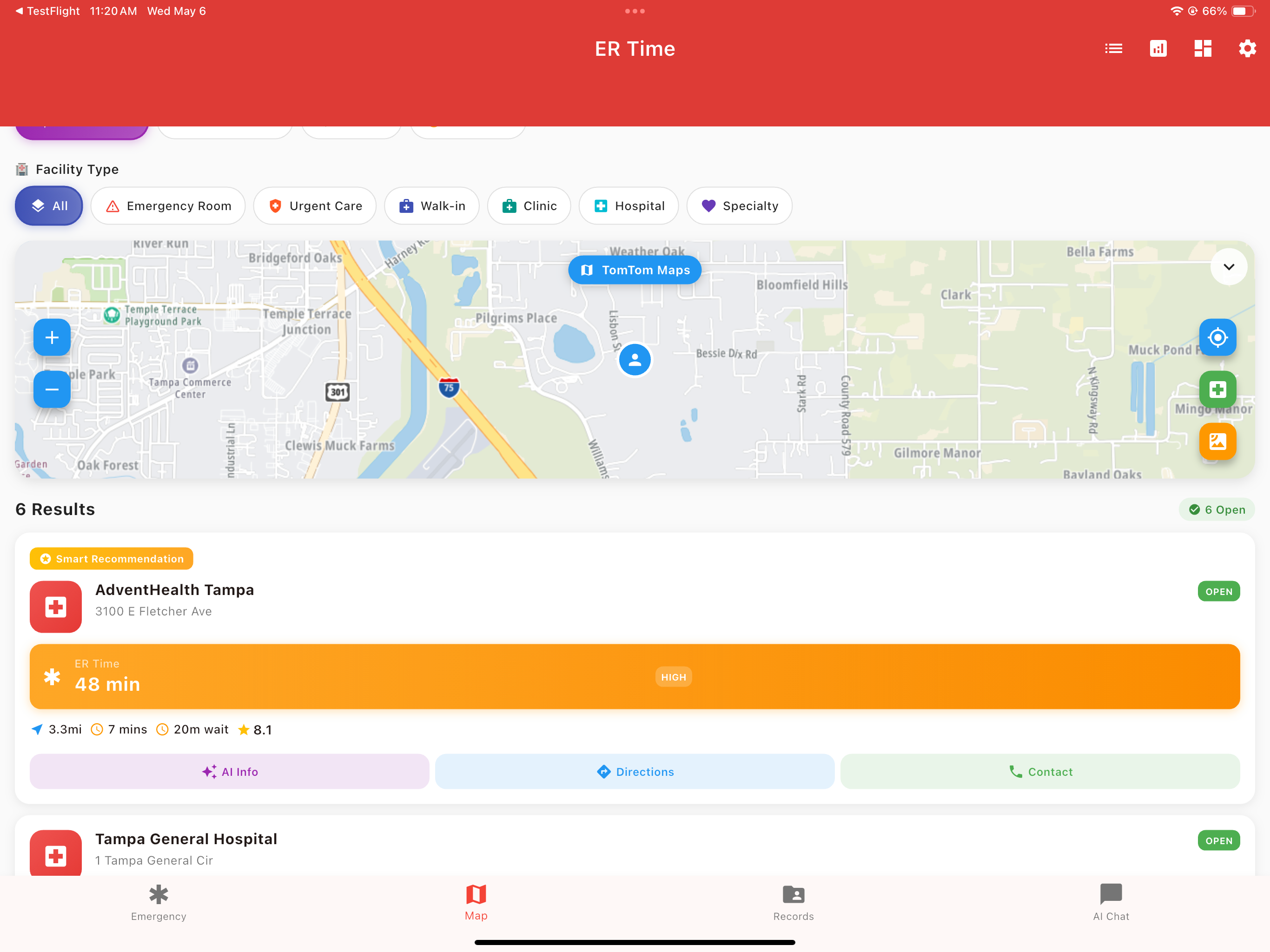Tap the Gilmore Manor map label
The height and width of the screenshot is (952, 1270).
(937, 454)
